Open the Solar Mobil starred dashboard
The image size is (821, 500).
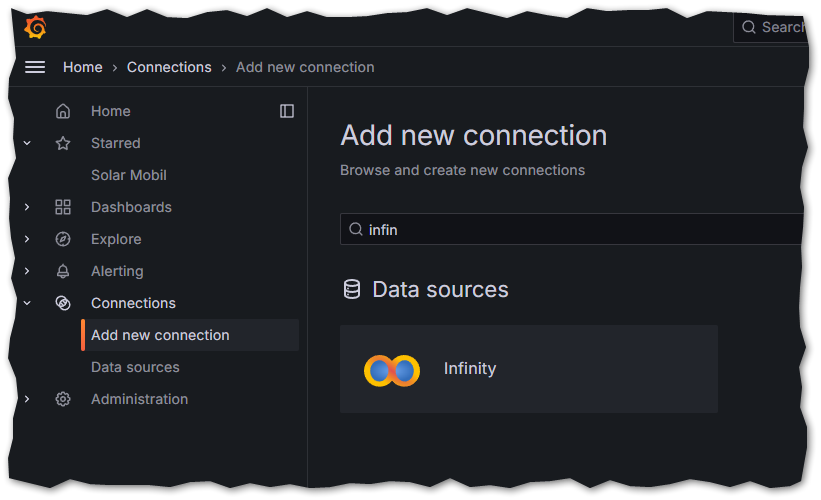128,175
